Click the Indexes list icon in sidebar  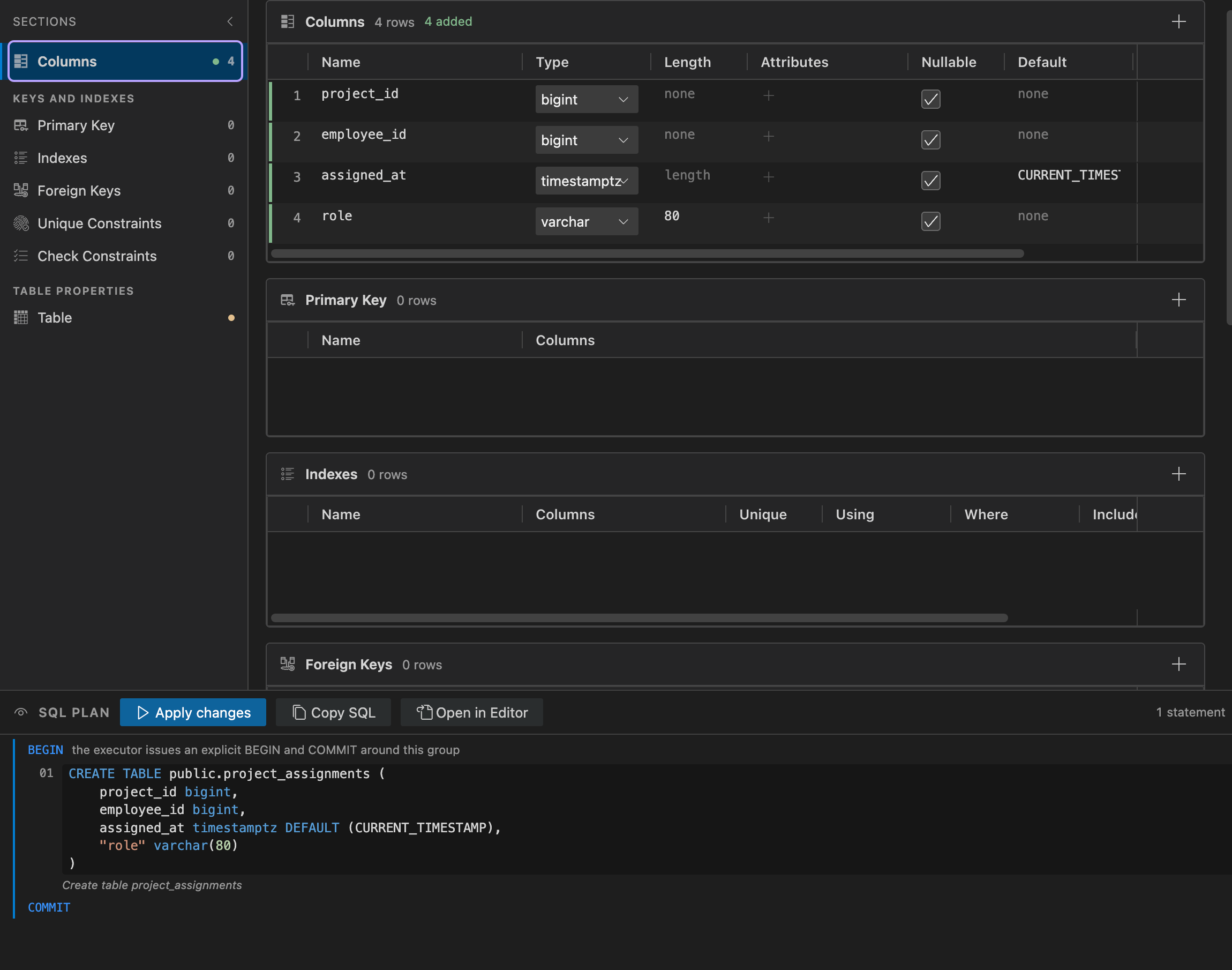21,158
